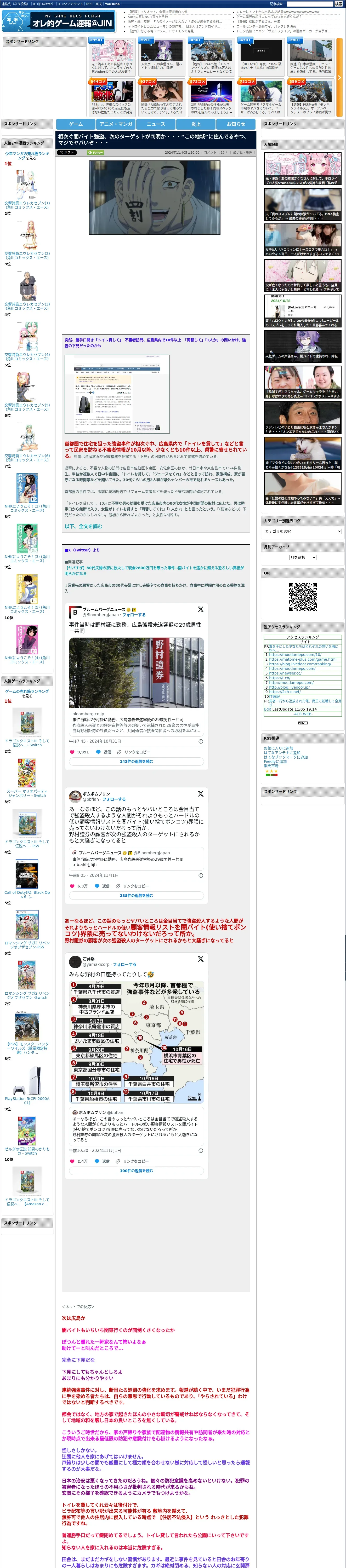
Task: Open the ニュース navigation tab
Action: click(x=156, y=124)
